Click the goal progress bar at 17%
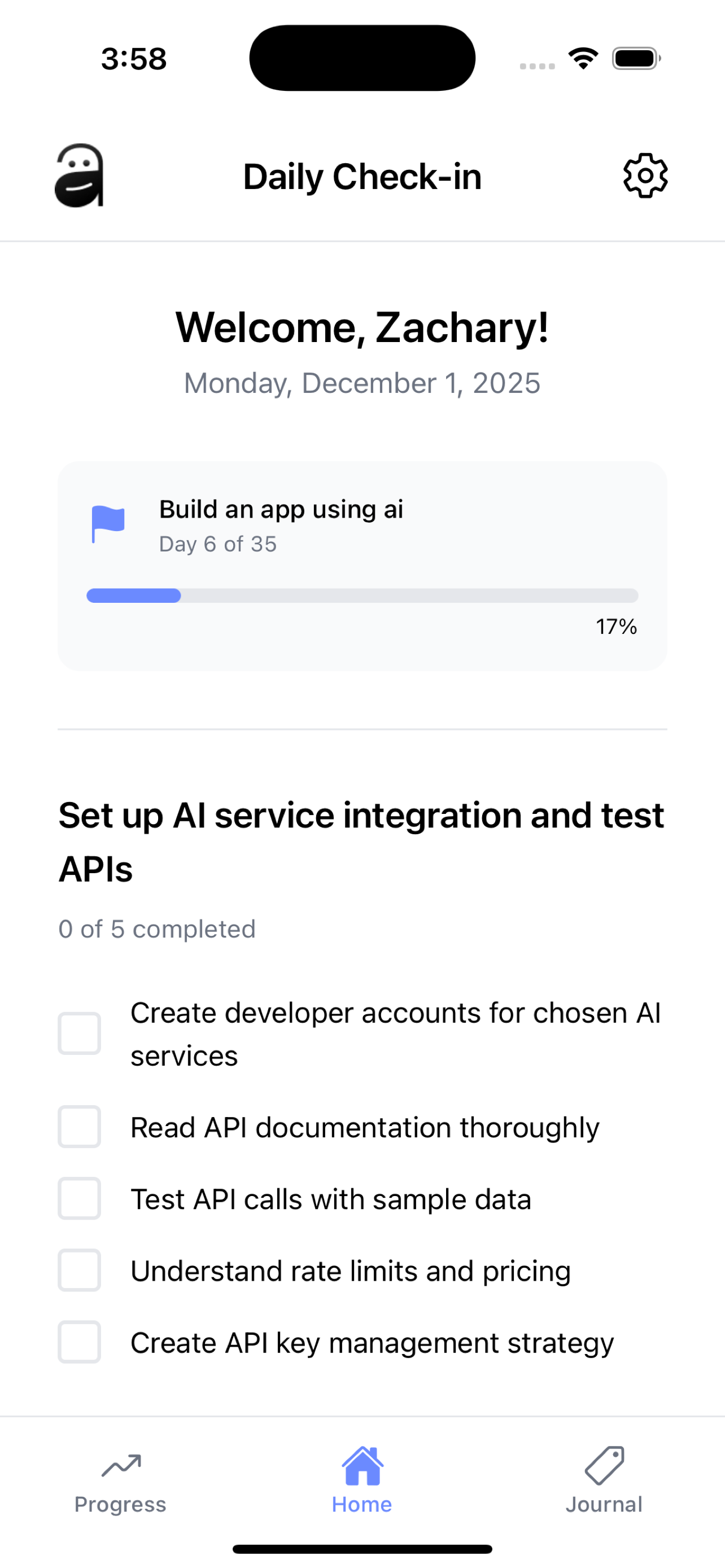Screen dimensions: 725x1568 point(362,595)
